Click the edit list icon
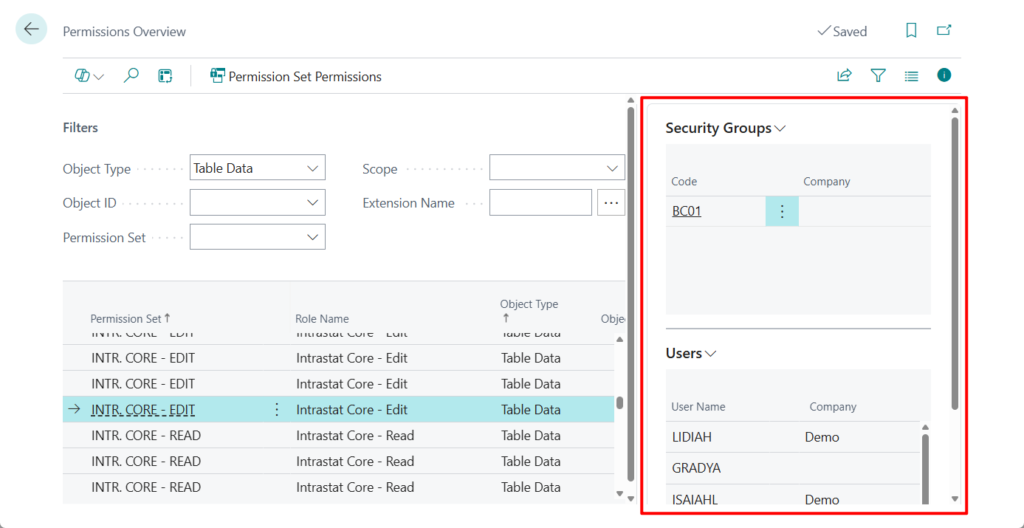The width and height of the screenshot is (1024, 528). pyautogui.click(x=165, y=76)
